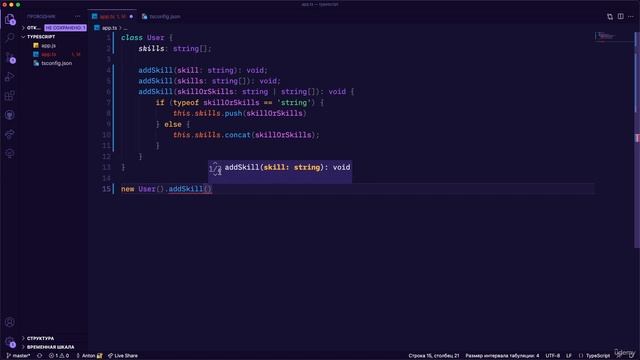Open the Extensions view icon

point(10,96)
